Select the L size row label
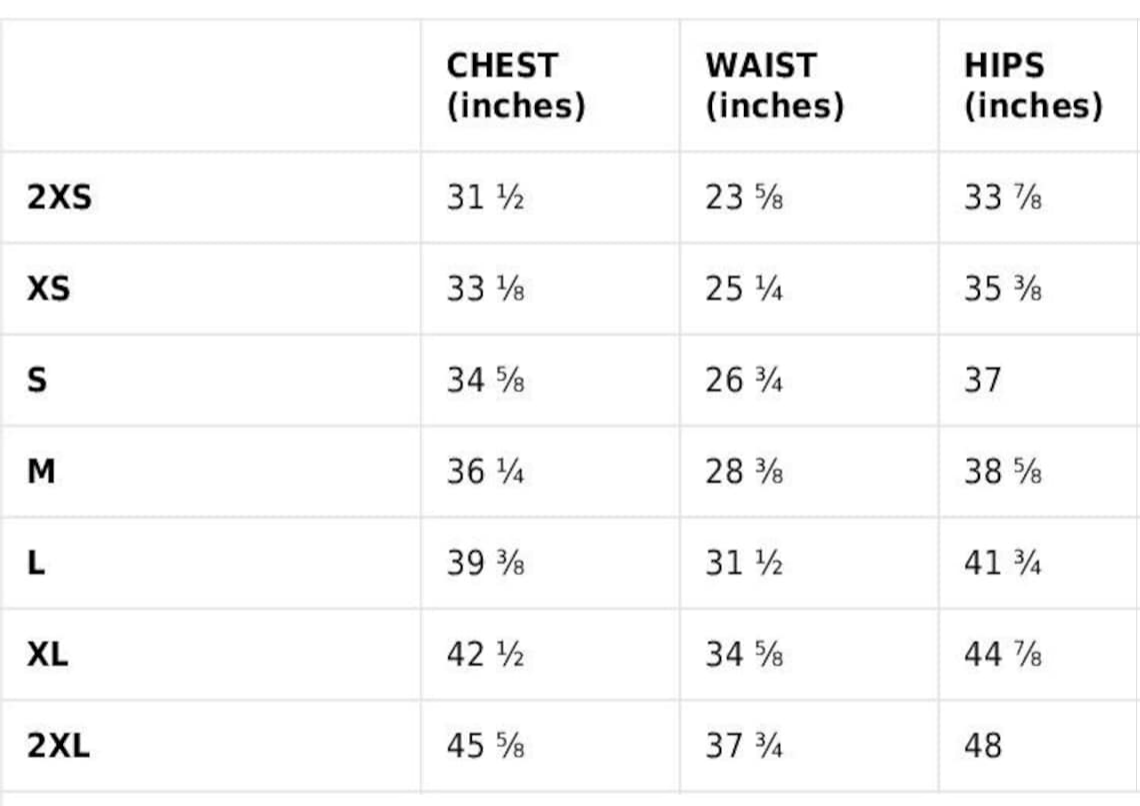Viewport: 1140px width, 806px height. (36, 563)
